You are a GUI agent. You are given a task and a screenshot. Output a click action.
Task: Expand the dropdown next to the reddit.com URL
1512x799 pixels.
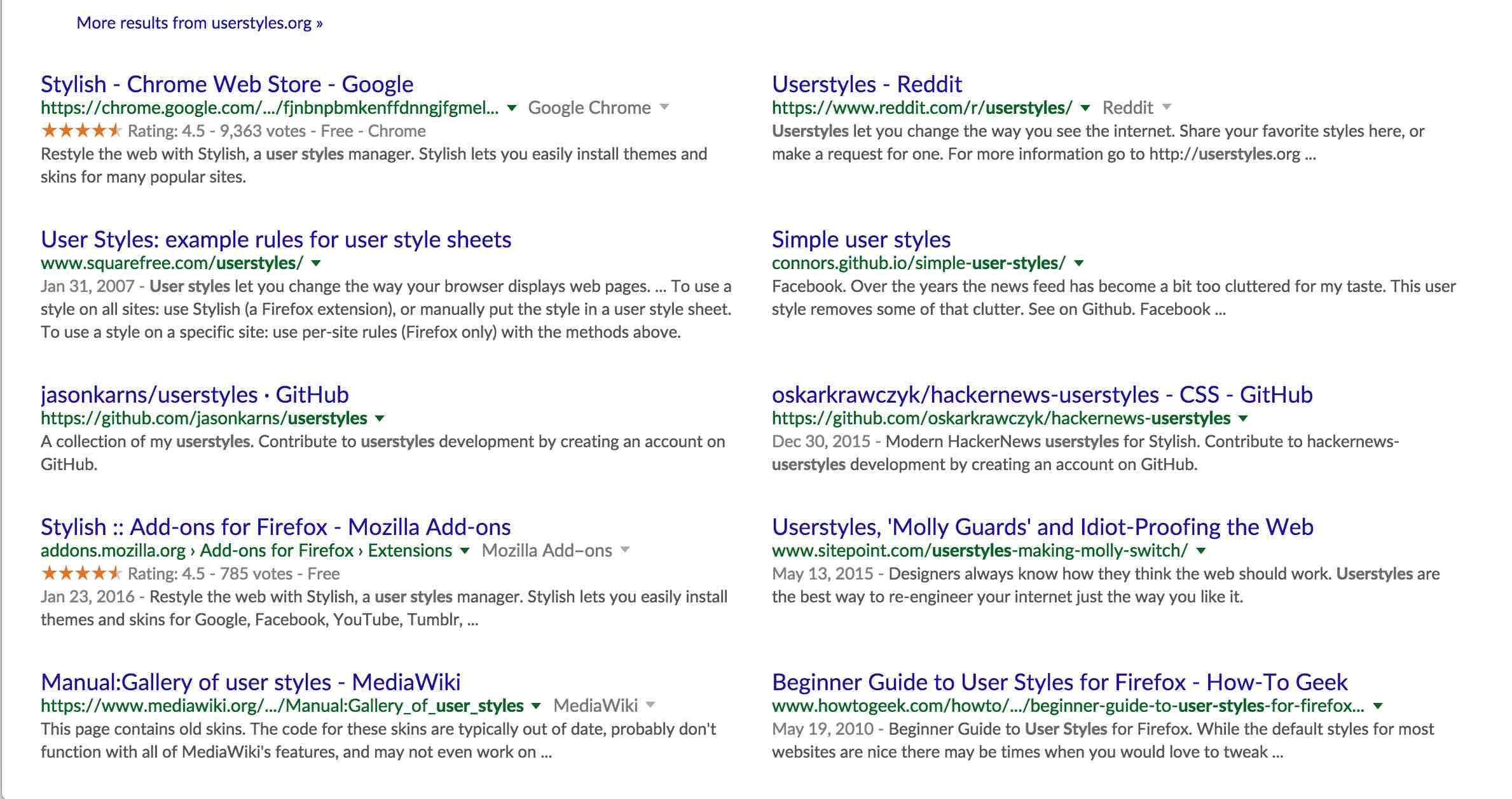tap(1085, 108)
